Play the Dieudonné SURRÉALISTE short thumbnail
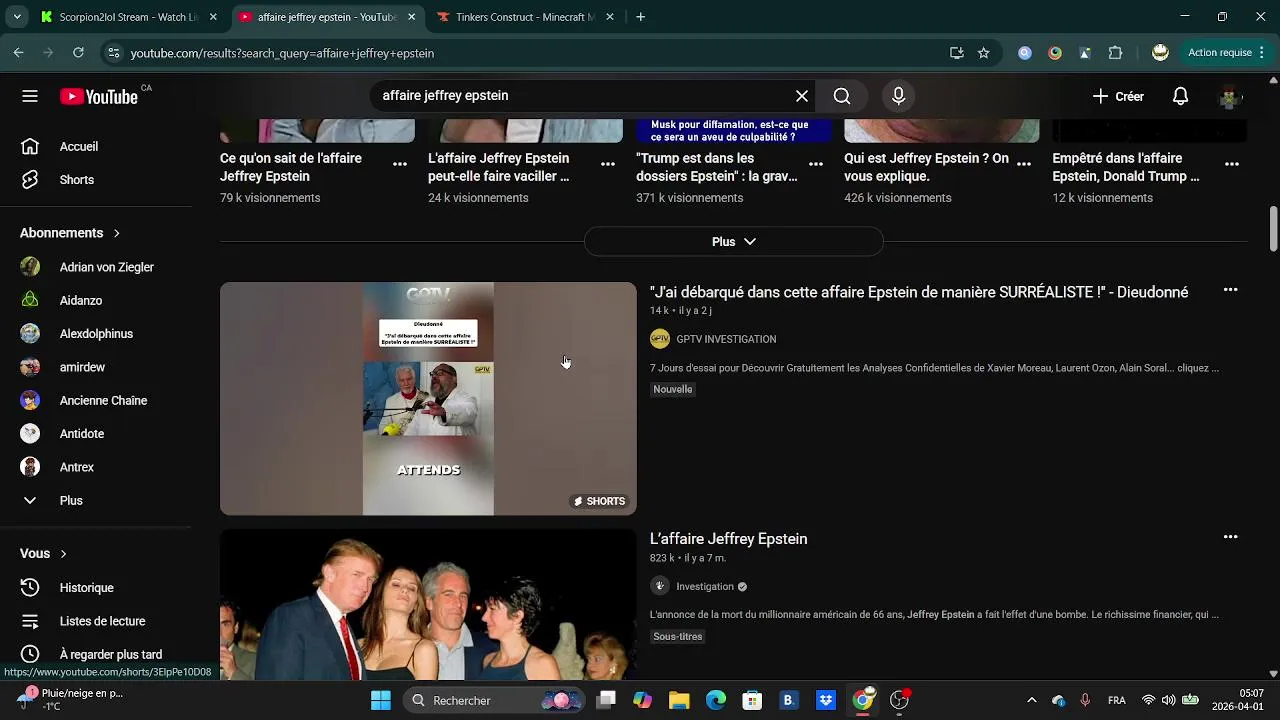The image size is (1280, 720). [x=428, y=398]
